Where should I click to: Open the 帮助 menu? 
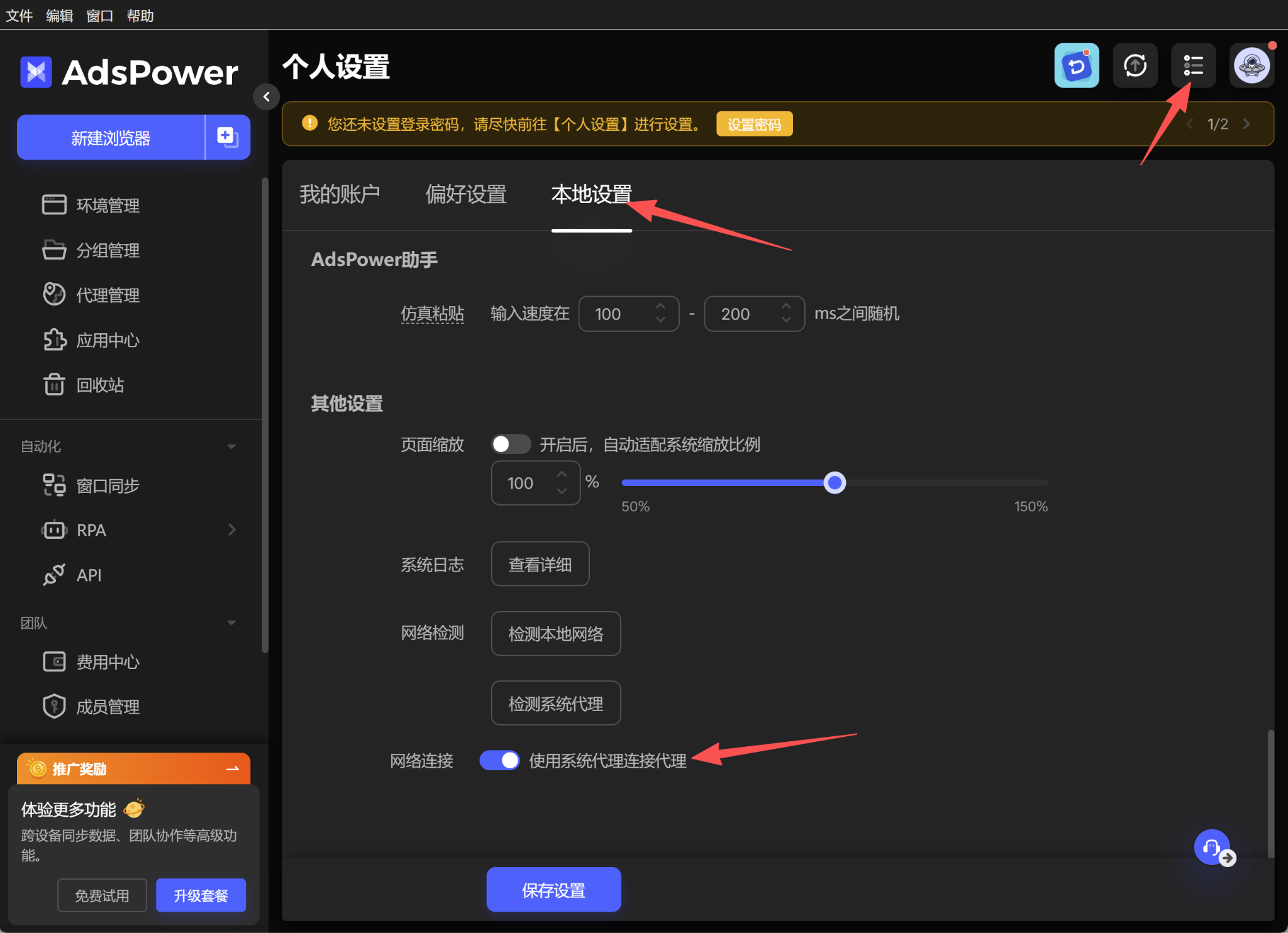coord(140,15)
